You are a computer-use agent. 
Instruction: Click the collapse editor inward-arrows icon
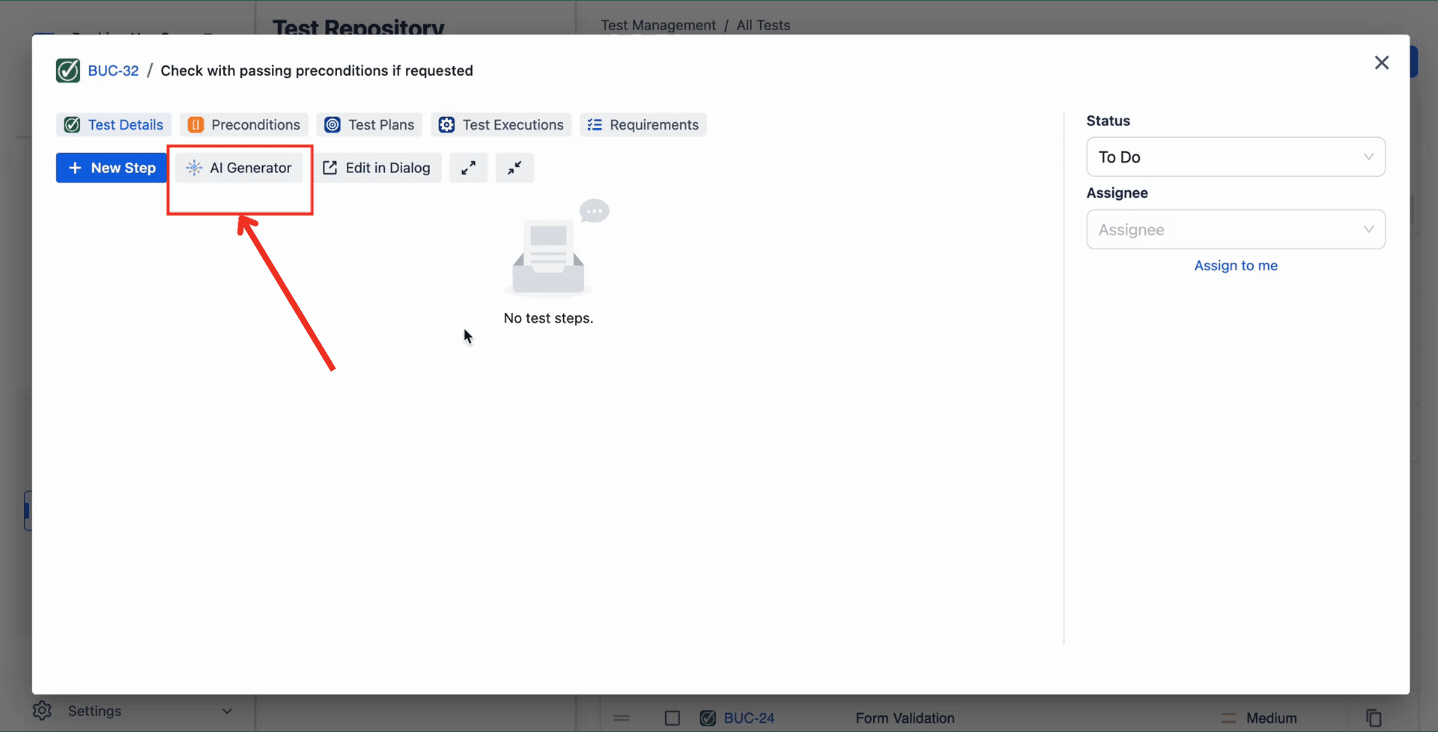pos(514,167)
